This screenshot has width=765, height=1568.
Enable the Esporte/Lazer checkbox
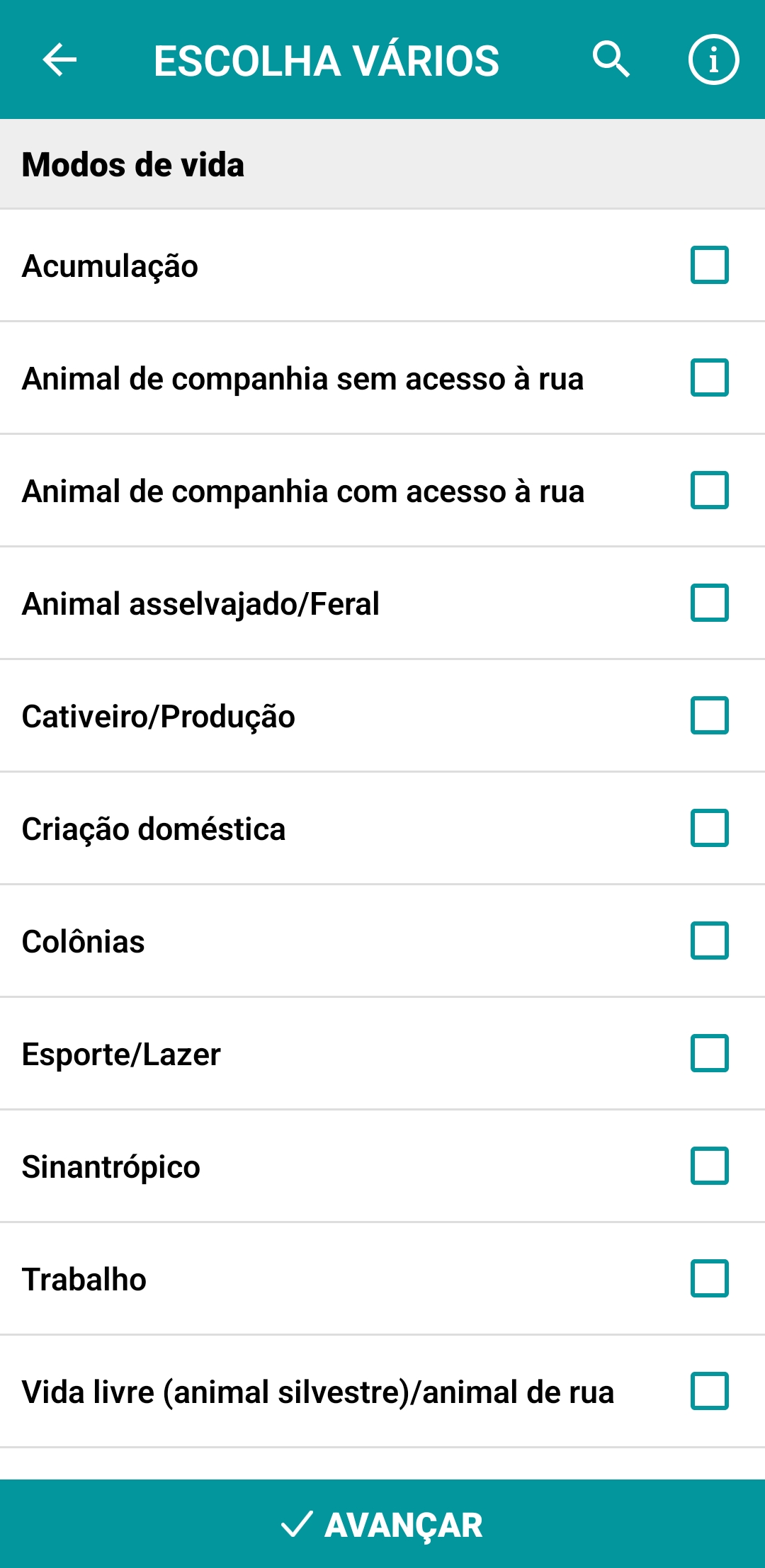[709, 1053]
